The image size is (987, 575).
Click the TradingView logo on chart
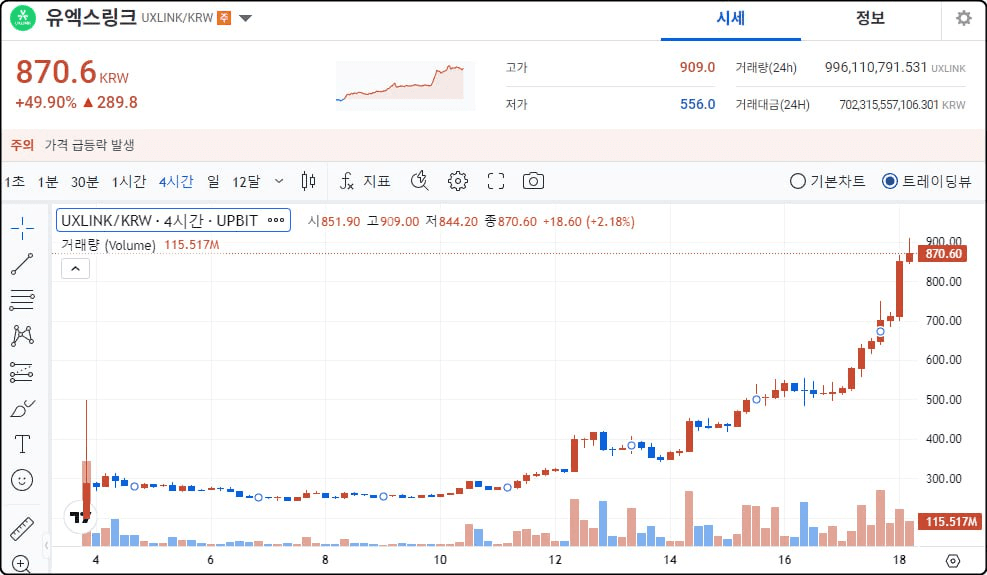81,517
